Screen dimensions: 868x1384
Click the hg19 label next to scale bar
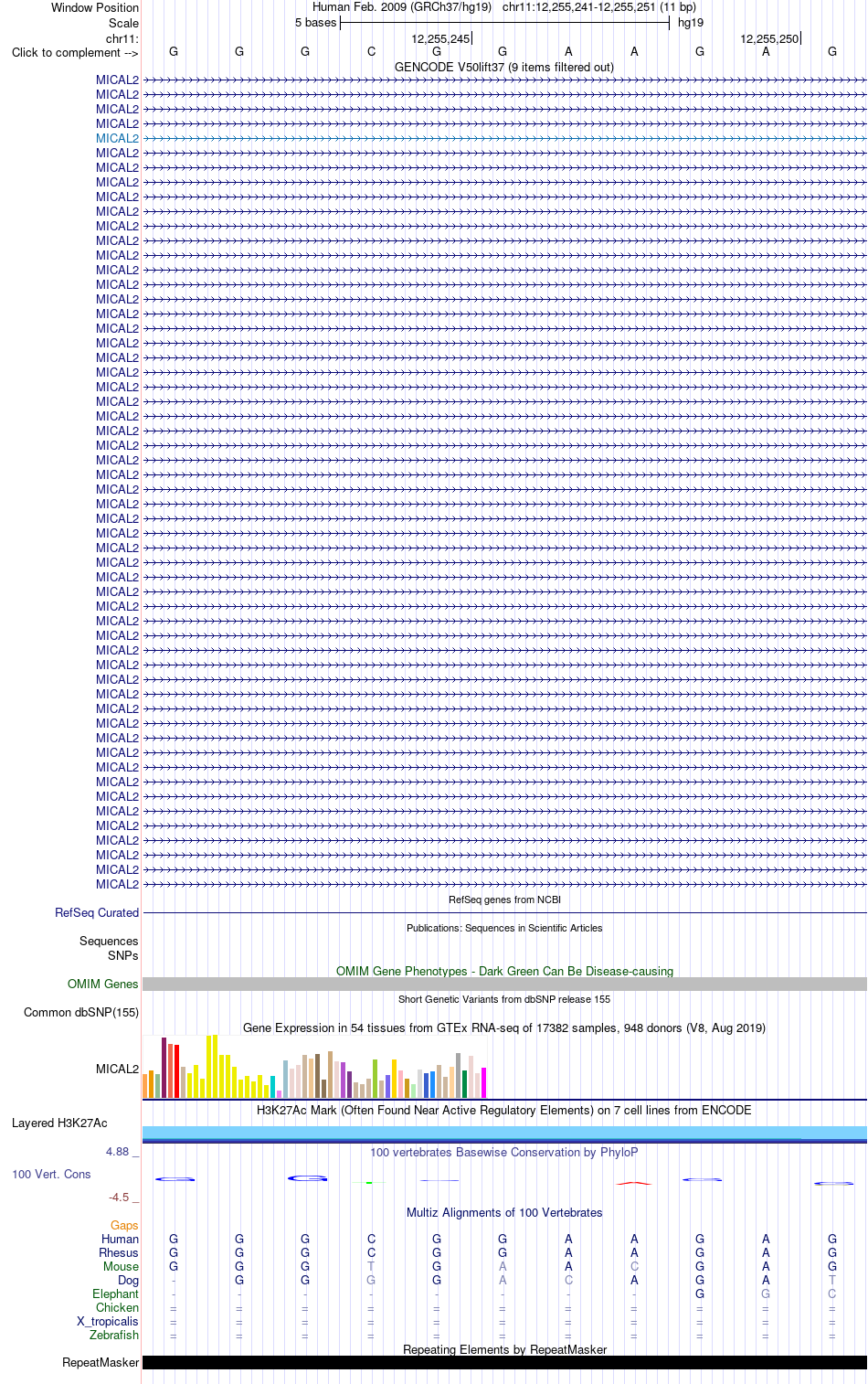pos(691,22)
